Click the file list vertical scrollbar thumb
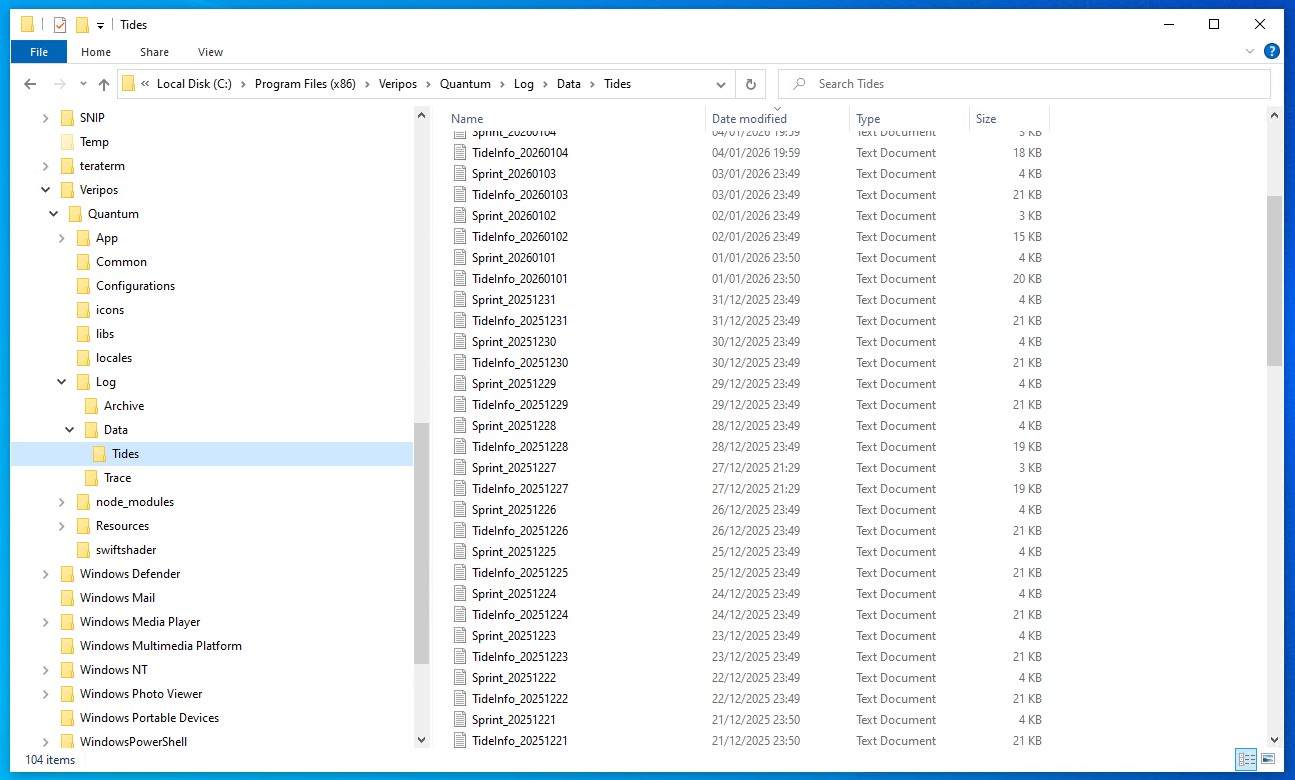The image size is (1295, 780). pyautogui.click(x=1274, y=280)
